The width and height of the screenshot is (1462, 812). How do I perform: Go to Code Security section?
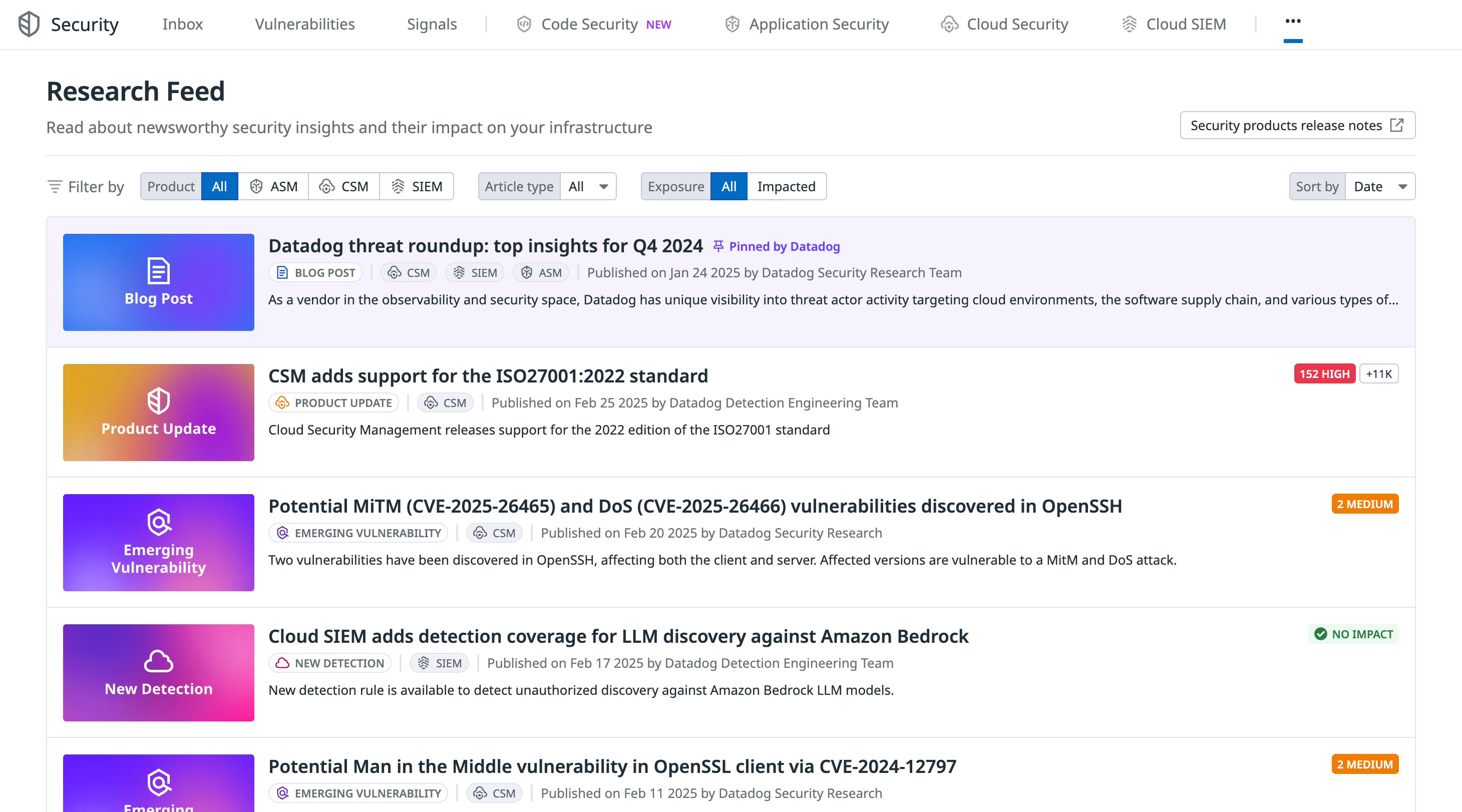pyautogui.click(x=594, y=25)
